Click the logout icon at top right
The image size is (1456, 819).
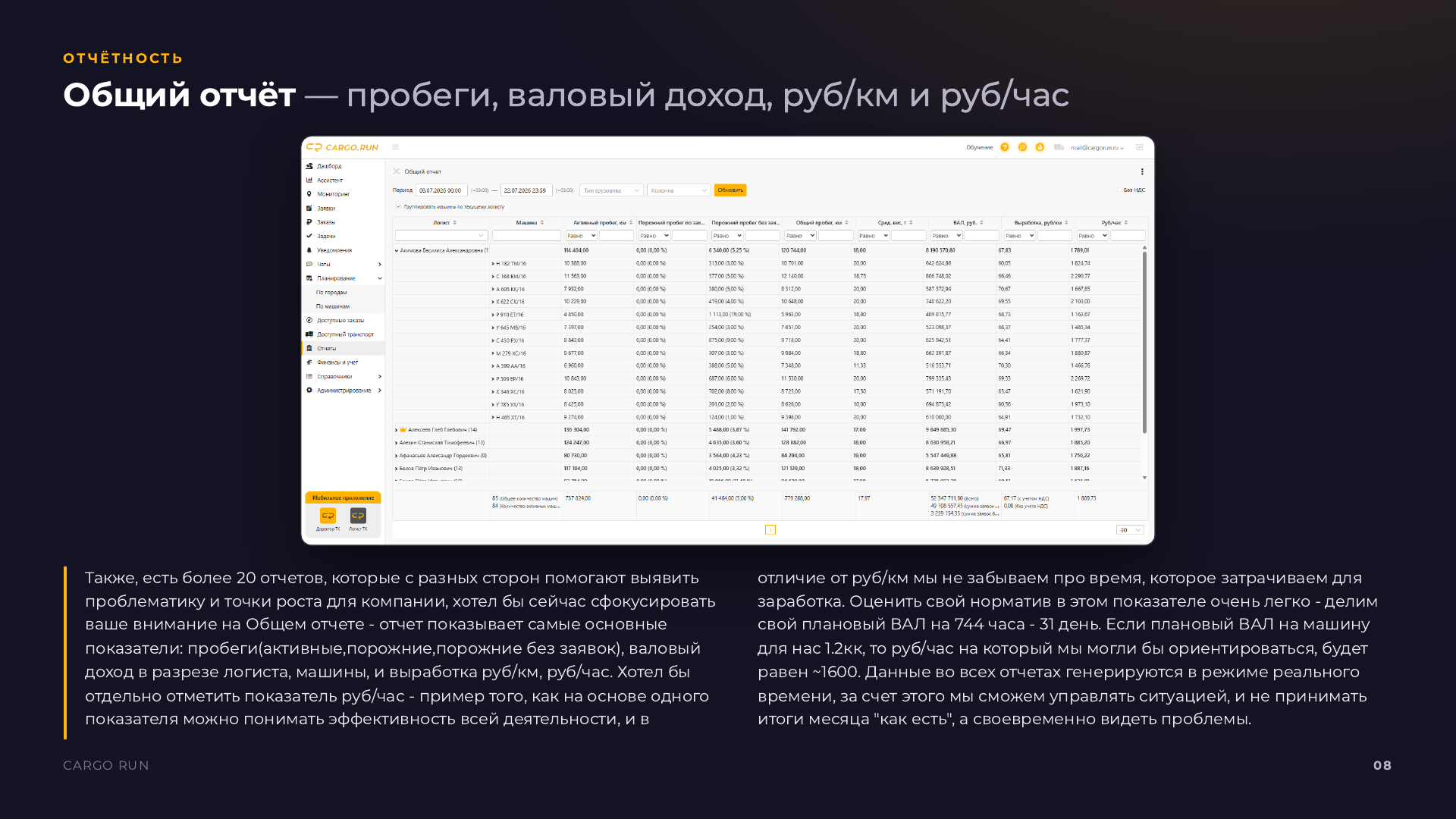point(1139,147)
